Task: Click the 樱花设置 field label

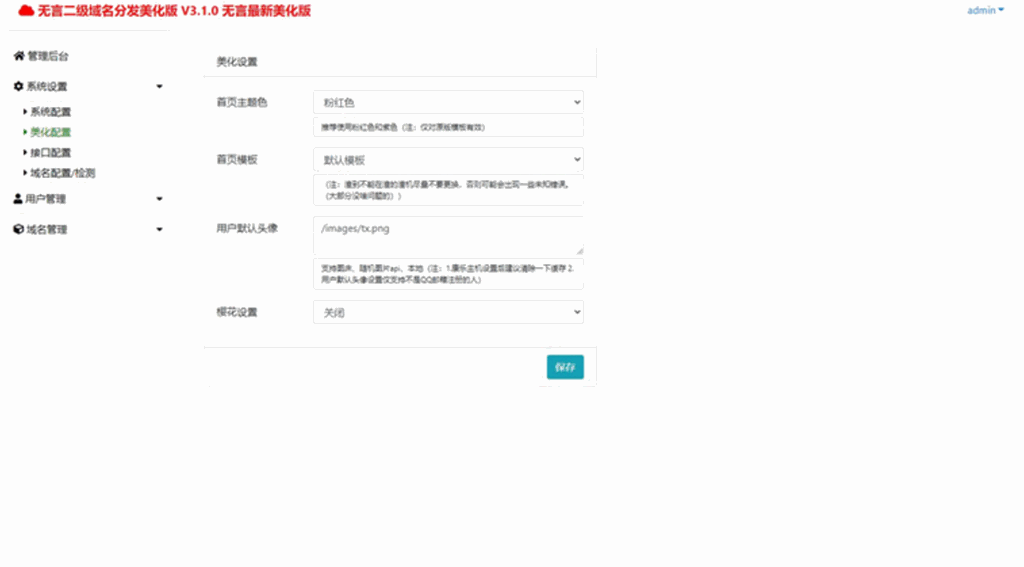Action: (x=237, y=312)
